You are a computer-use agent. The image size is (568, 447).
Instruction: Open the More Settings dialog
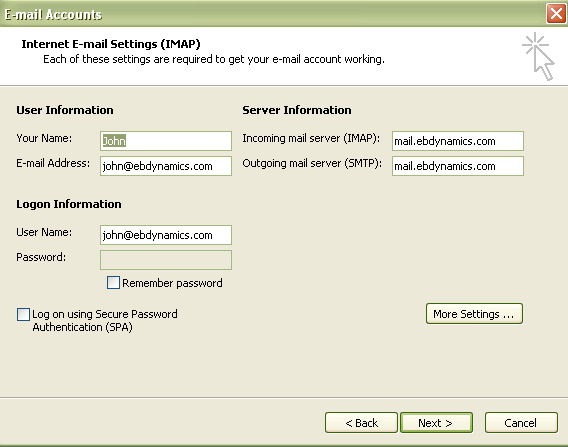point(474,314)
